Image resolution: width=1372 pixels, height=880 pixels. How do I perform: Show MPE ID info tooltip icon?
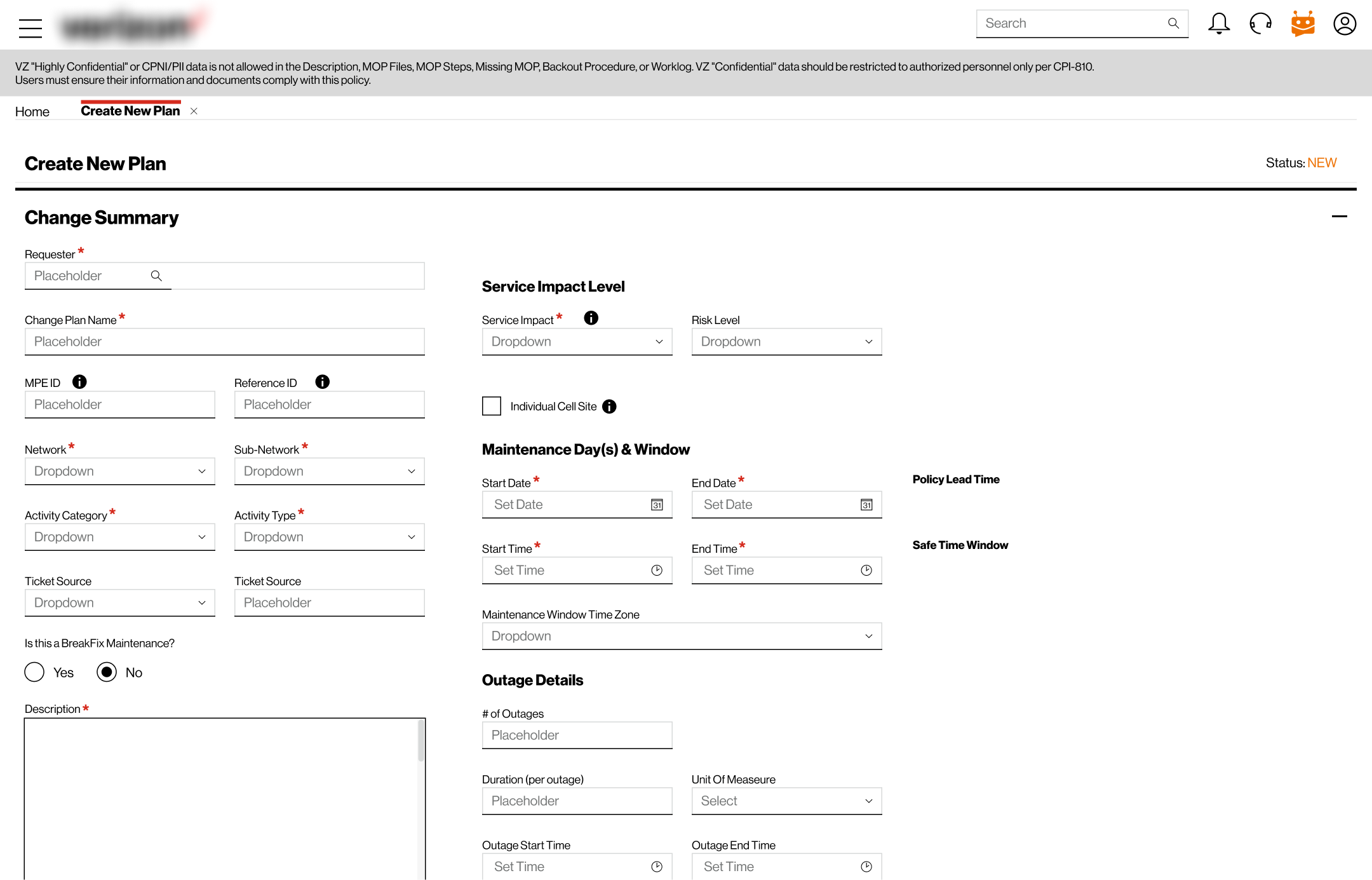click(x=79, y=382)
